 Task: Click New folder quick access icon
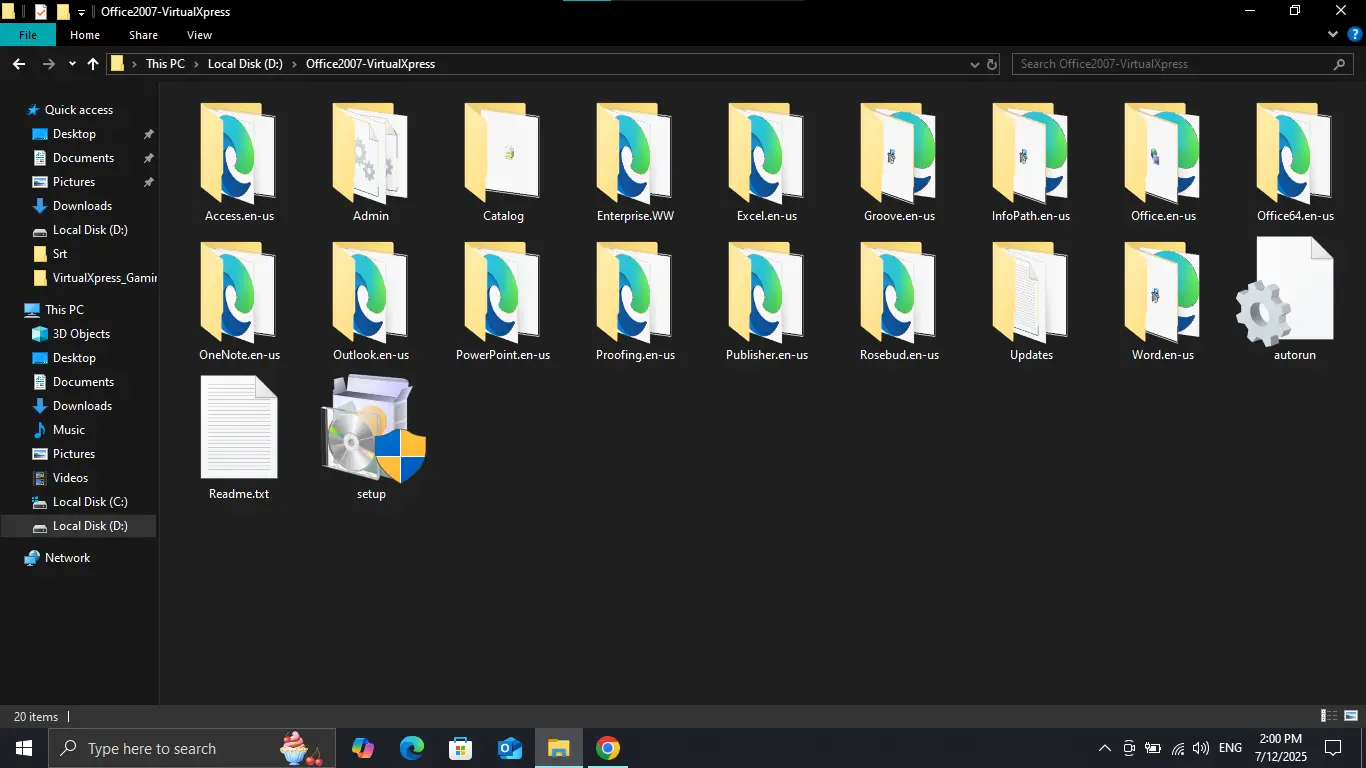coord(63,13)
